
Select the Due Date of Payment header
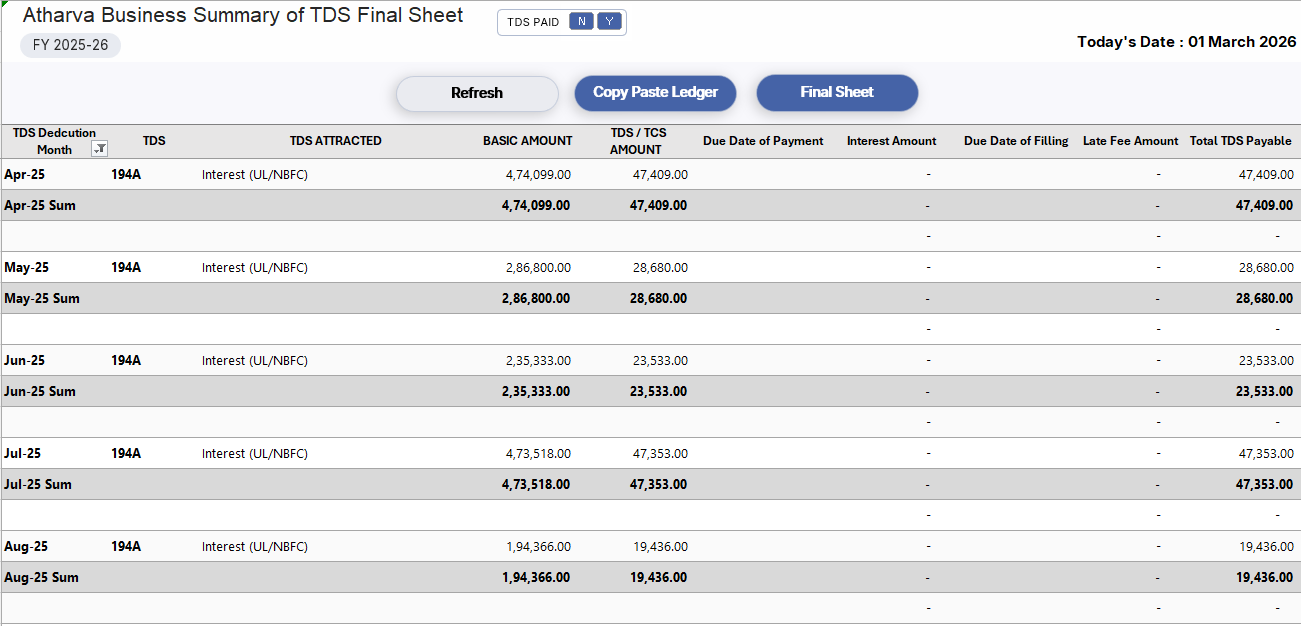tap(763, 140)
